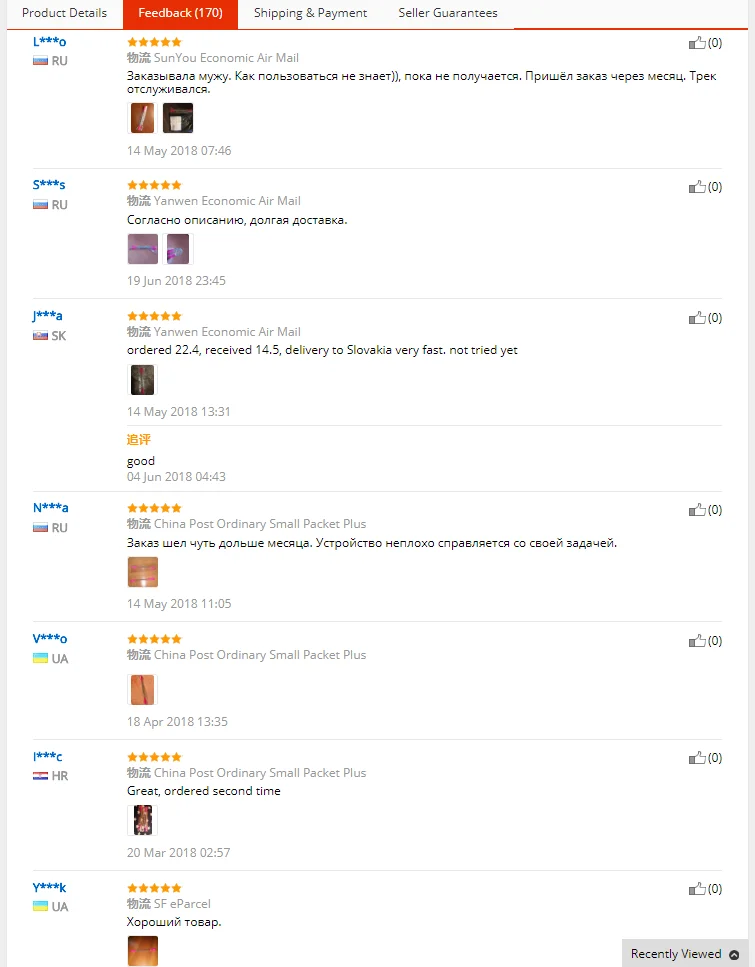Screen dimensions: 755x967
Task: Like I***c's review from Croatia
Action: 697,759
